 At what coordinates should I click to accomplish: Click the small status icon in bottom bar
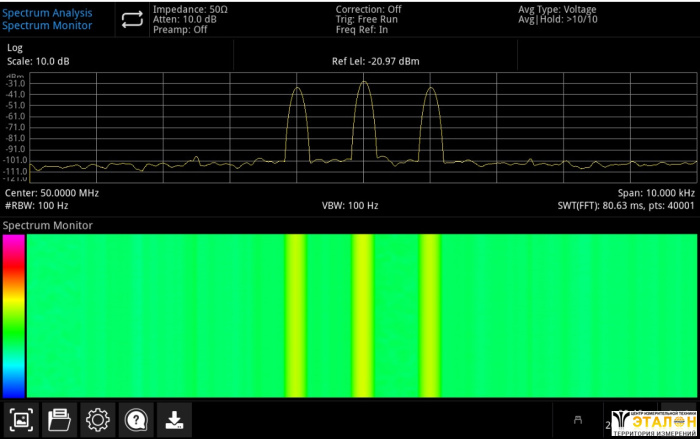tap(577, 421)
